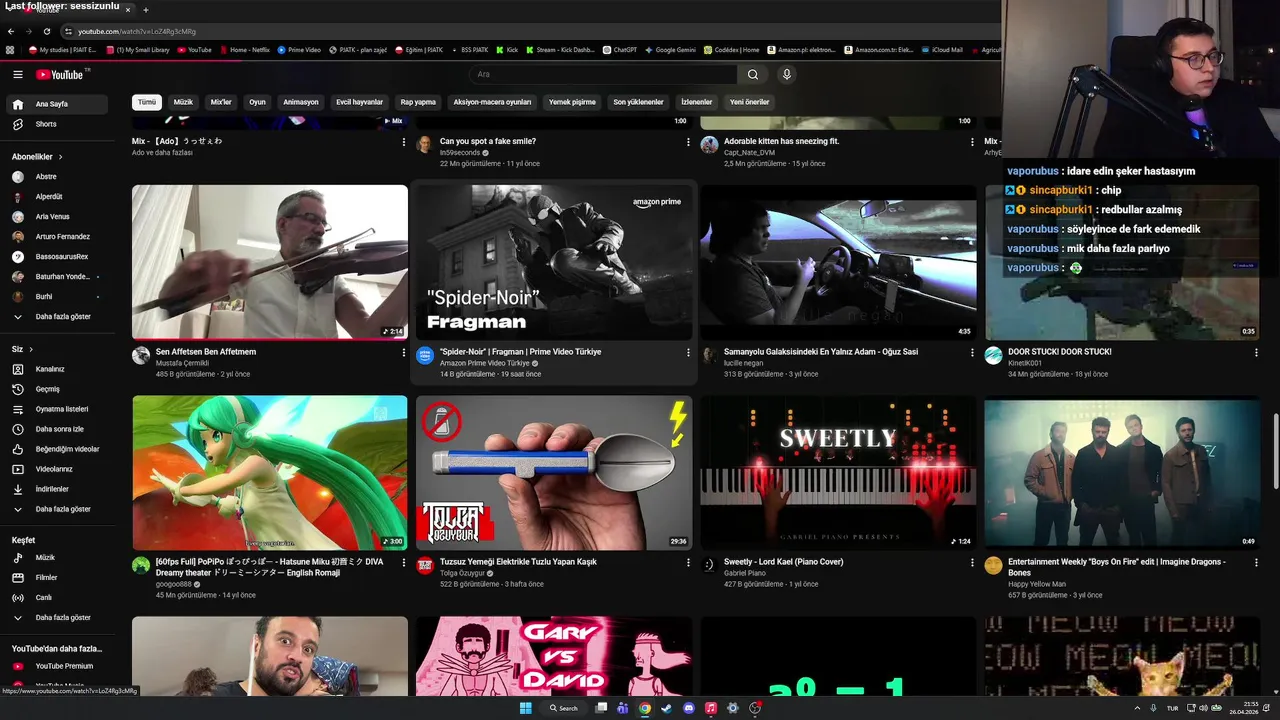Open the YouTube hamburger guide menu
Screen dimensions: 1280x720
[17, 74]
